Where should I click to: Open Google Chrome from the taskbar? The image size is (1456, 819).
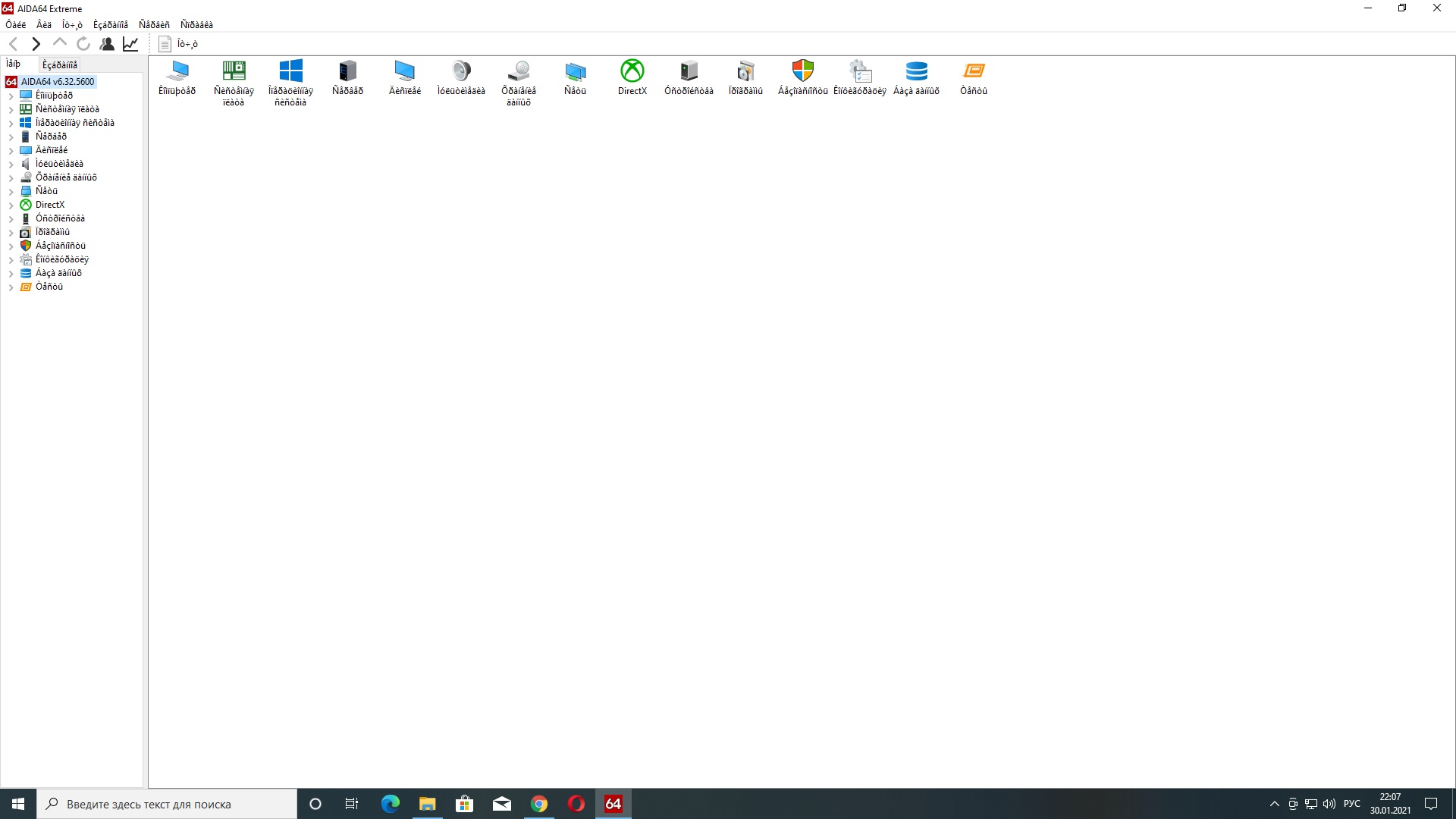click(538, 804)
